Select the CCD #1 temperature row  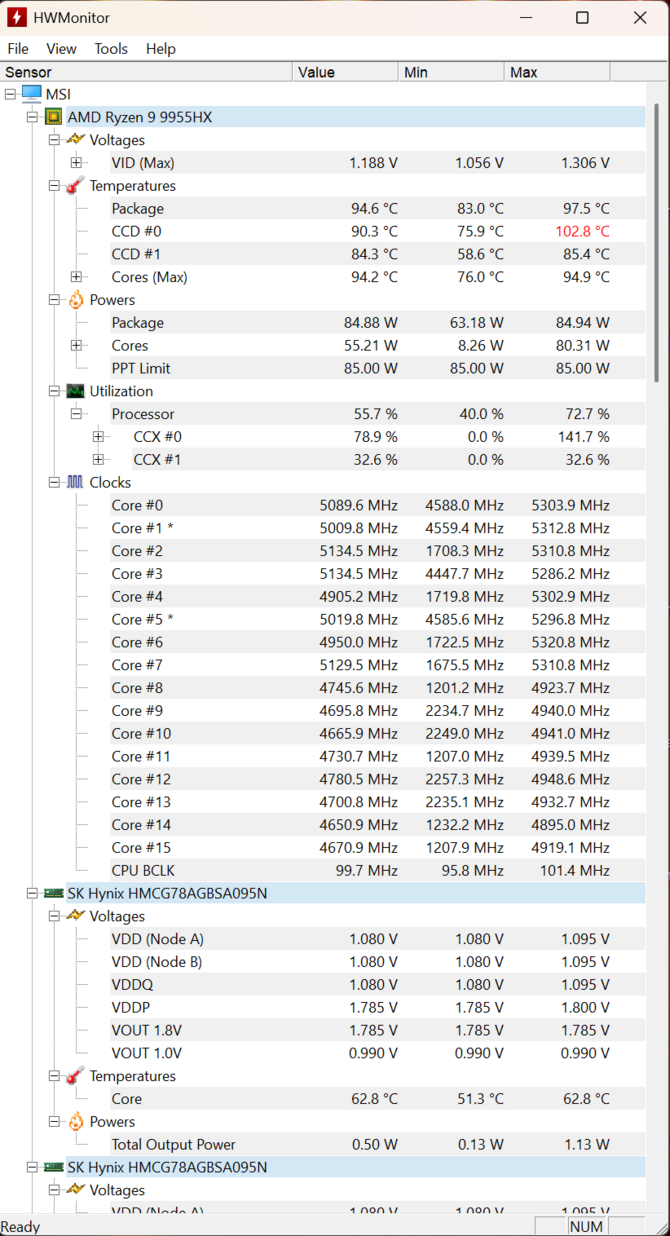click(378, 254)
